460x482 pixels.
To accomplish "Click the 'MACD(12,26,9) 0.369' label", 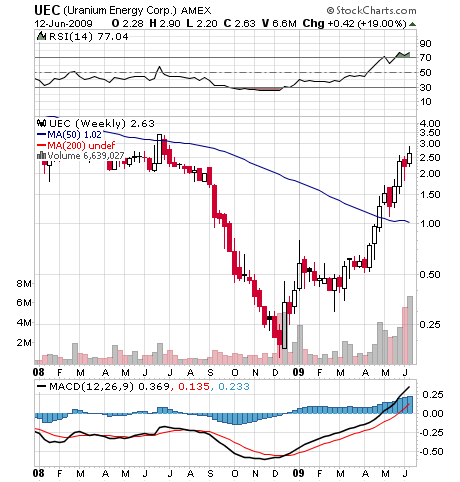I will coord(109,387).
